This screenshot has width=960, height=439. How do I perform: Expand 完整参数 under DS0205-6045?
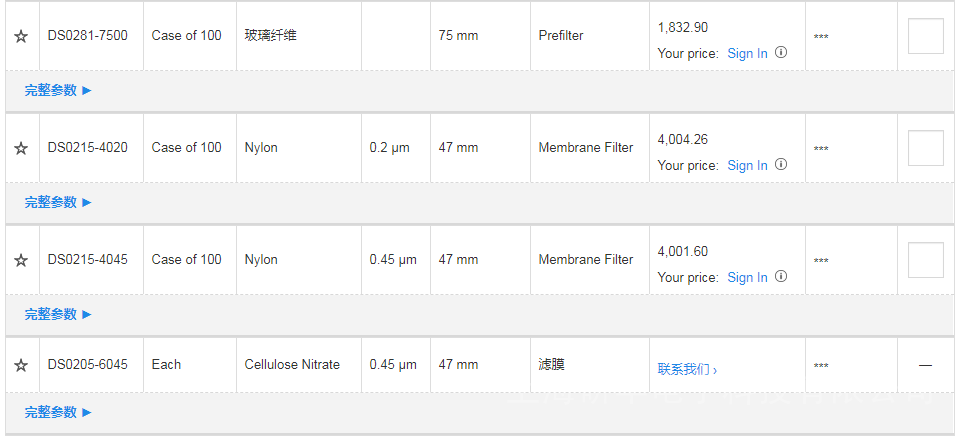click(x=58, y=412)
